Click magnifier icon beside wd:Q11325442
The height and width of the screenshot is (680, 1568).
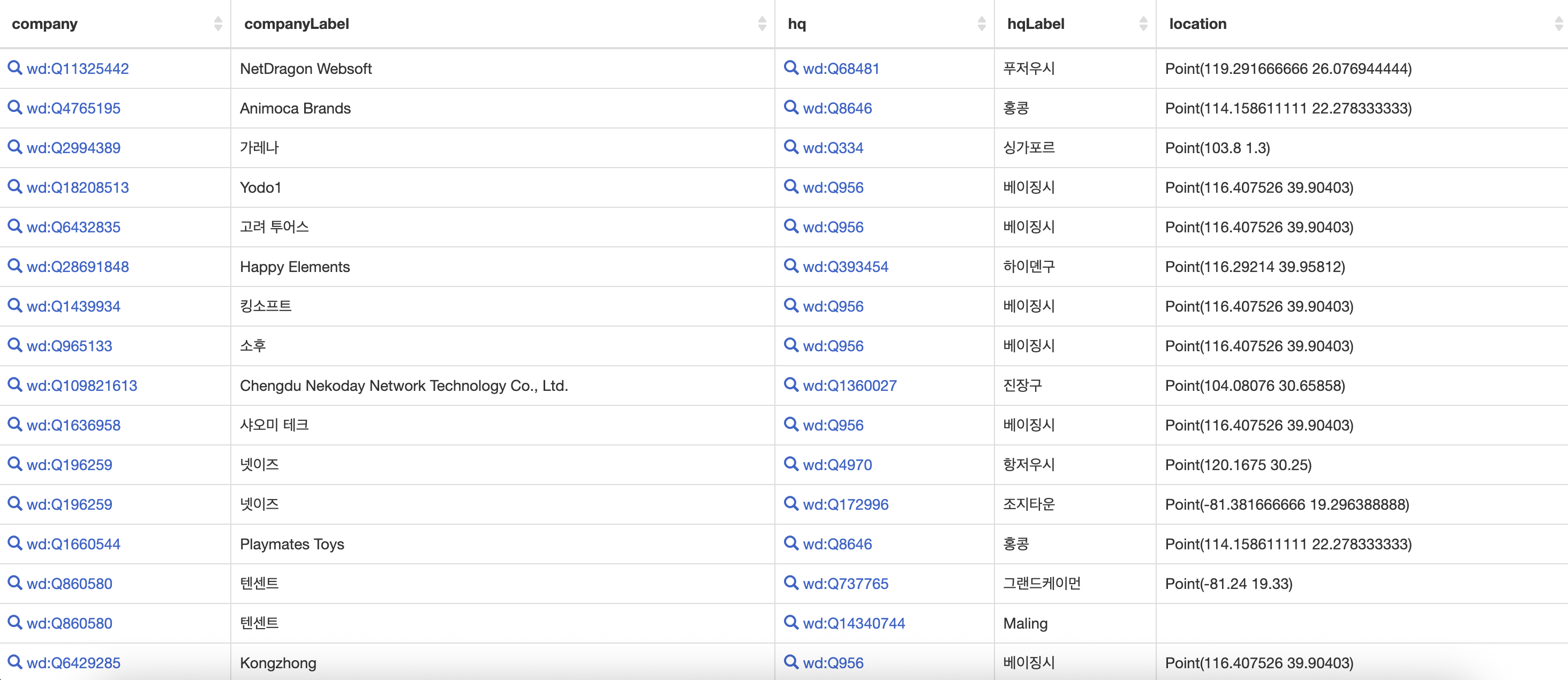[x=14, y=67]
